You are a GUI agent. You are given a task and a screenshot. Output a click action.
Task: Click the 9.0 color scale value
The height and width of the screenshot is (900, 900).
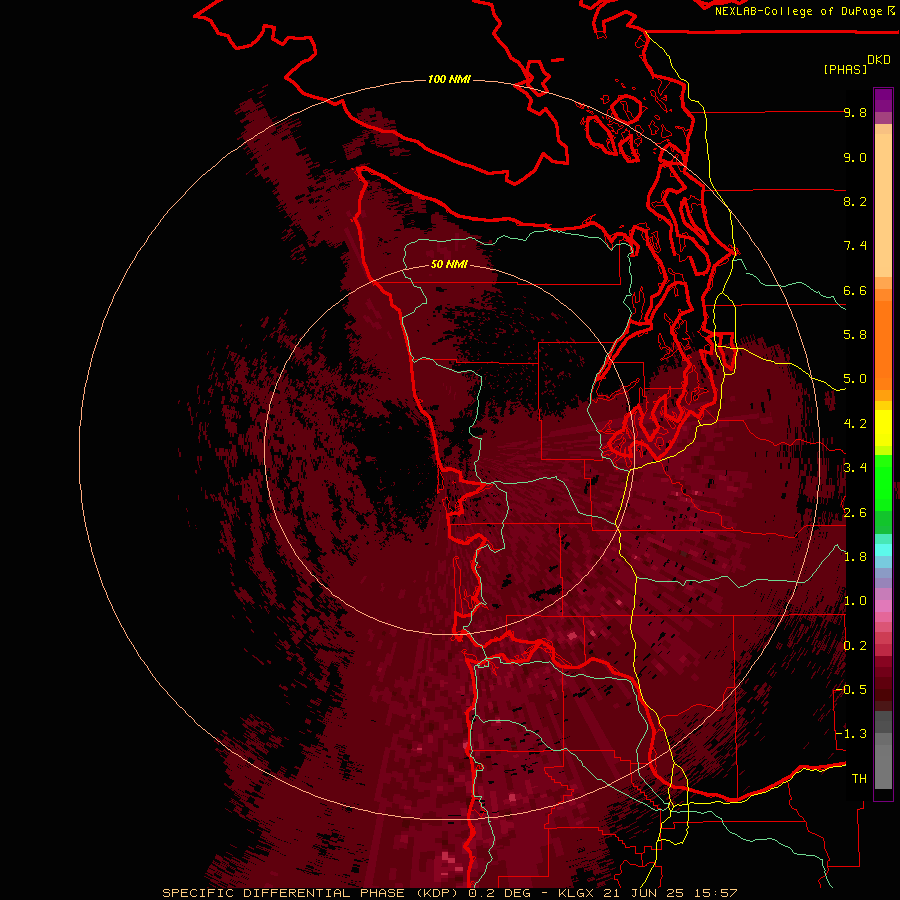pyautogui.click(x=855, y=157)
